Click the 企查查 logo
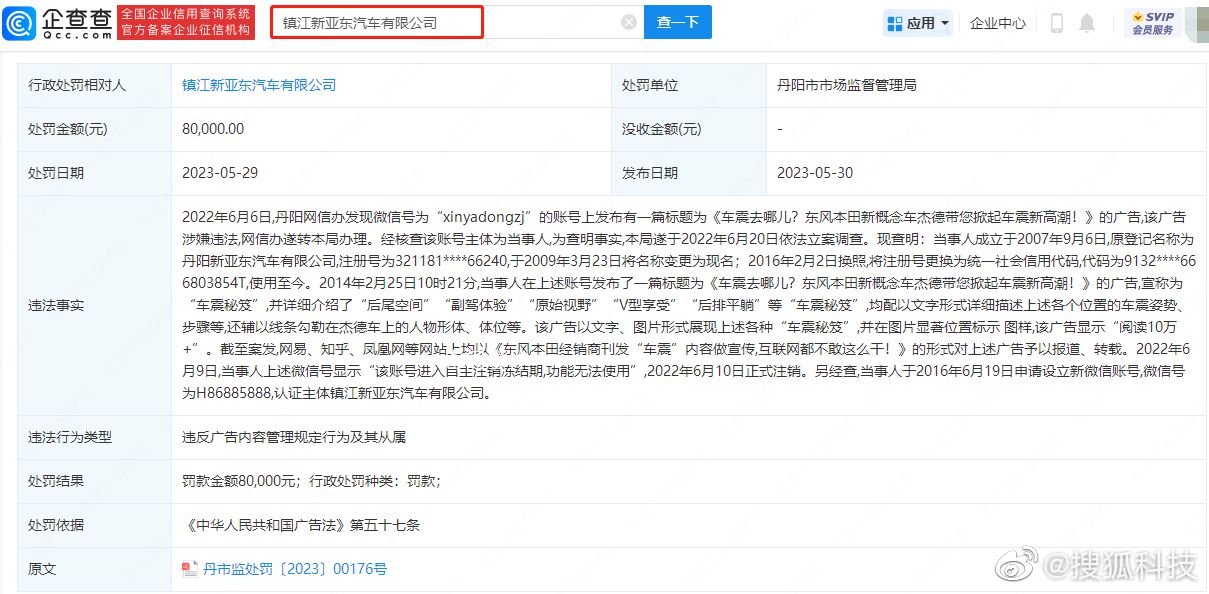This screenshot has height=594, width=1209. point(57,22)
